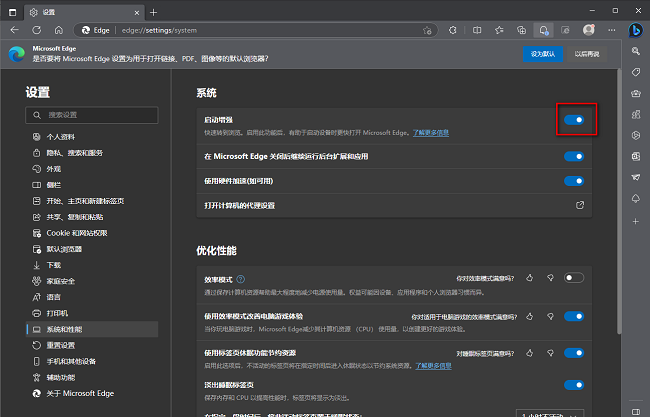Screen dimensions: 650x417
Task: Open the 语言 settings section
Action: (x=92, y=297)
